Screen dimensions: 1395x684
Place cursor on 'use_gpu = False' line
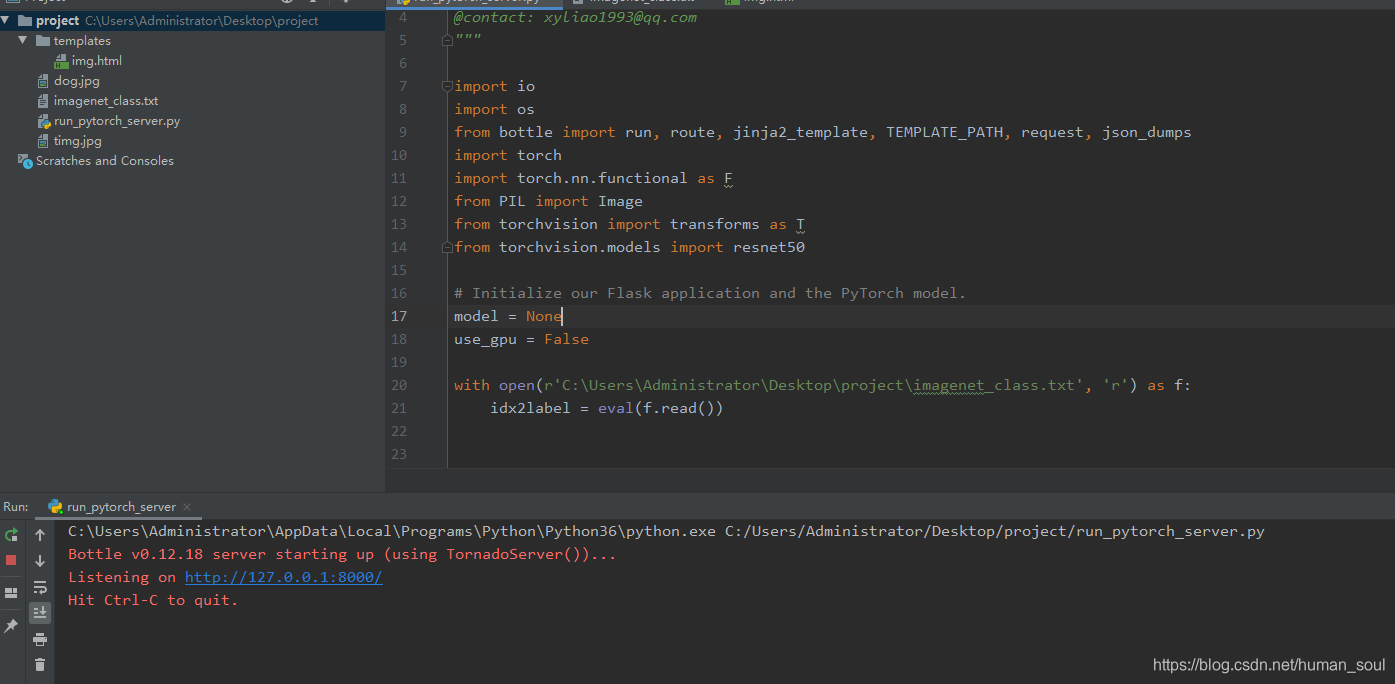[x=521, y=339]
